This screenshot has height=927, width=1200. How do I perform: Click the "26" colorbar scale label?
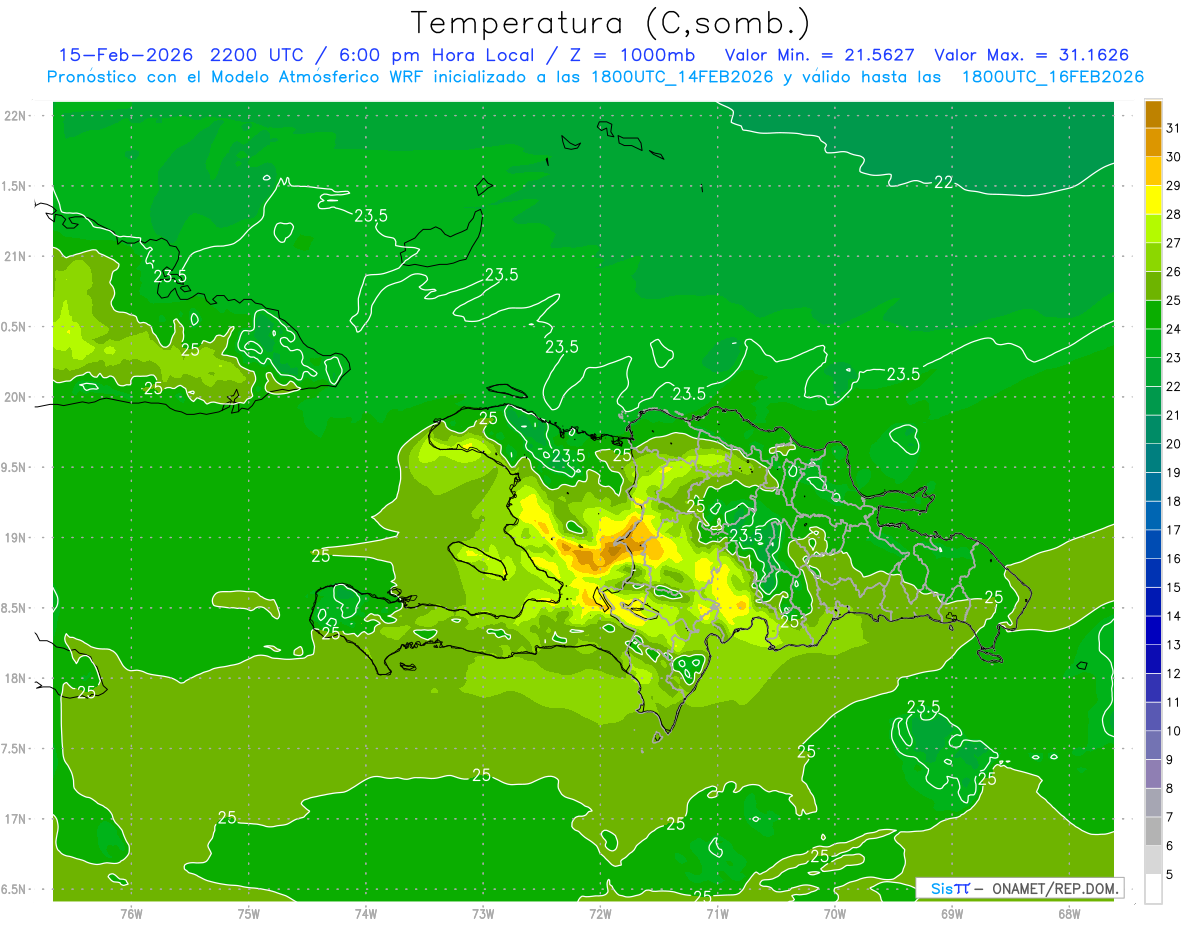1173,272
